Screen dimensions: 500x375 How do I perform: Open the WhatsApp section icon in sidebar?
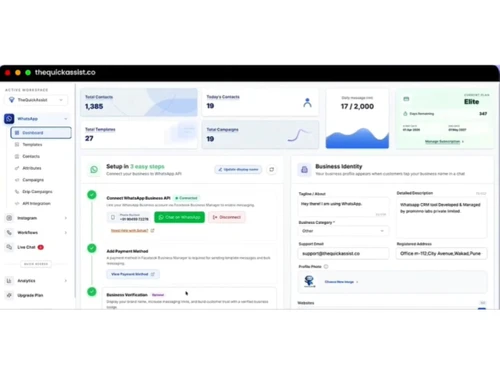(9, 119)
